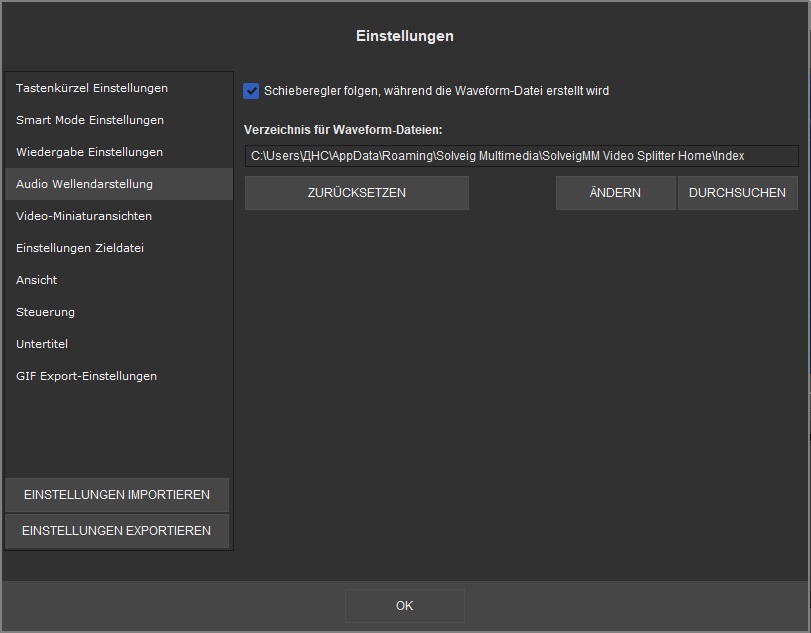The image size is (811, 633).
Task: Click the Einstellungen dialog title
Action: coord(405,36)
